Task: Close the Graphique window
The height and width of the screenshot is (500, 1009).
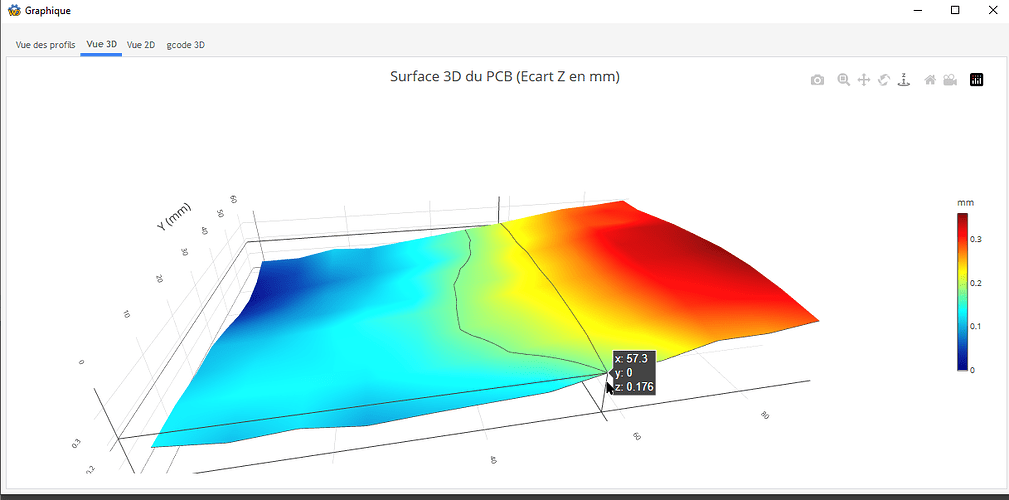Action: click(x=991, y=10)
